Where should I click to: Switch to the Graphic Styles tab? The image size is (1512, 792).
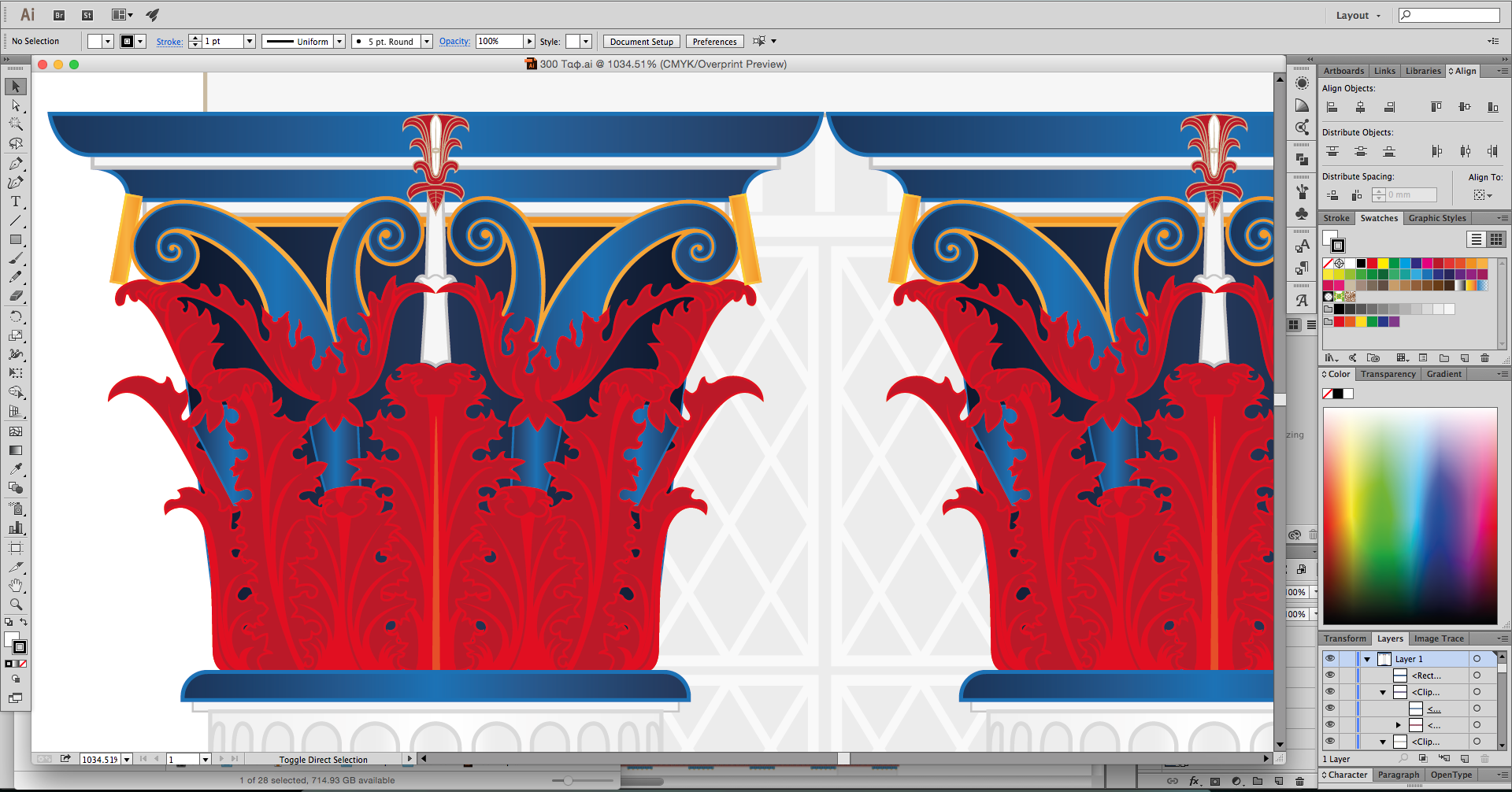click(x=1437, y=218)
